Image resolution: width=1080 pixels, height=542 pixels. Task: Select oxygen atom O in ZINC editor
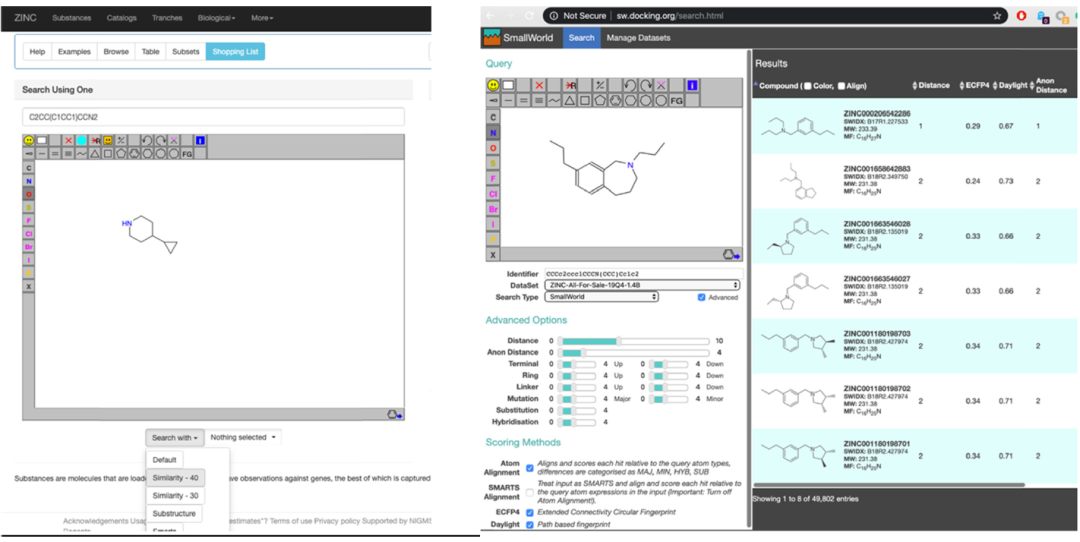click(x=28, y=194)
